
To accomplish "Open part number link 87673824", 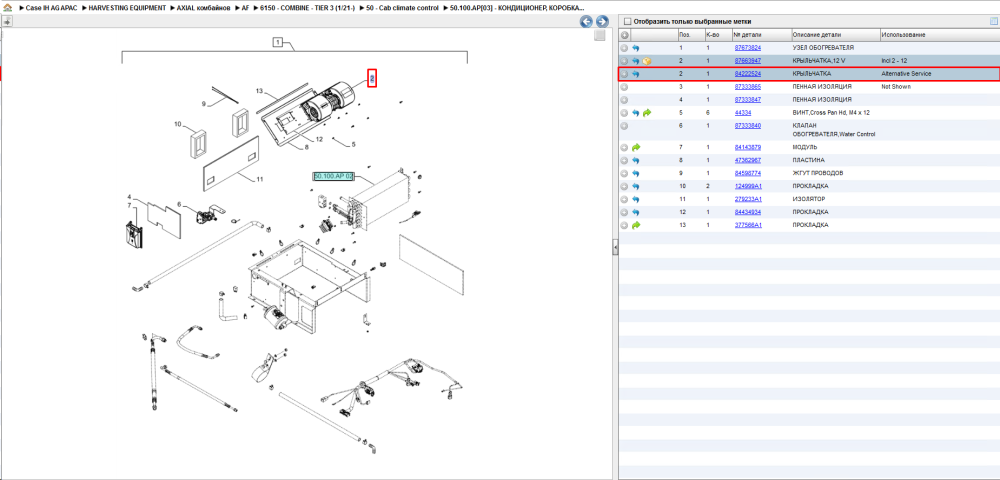I will click(747, 48).
